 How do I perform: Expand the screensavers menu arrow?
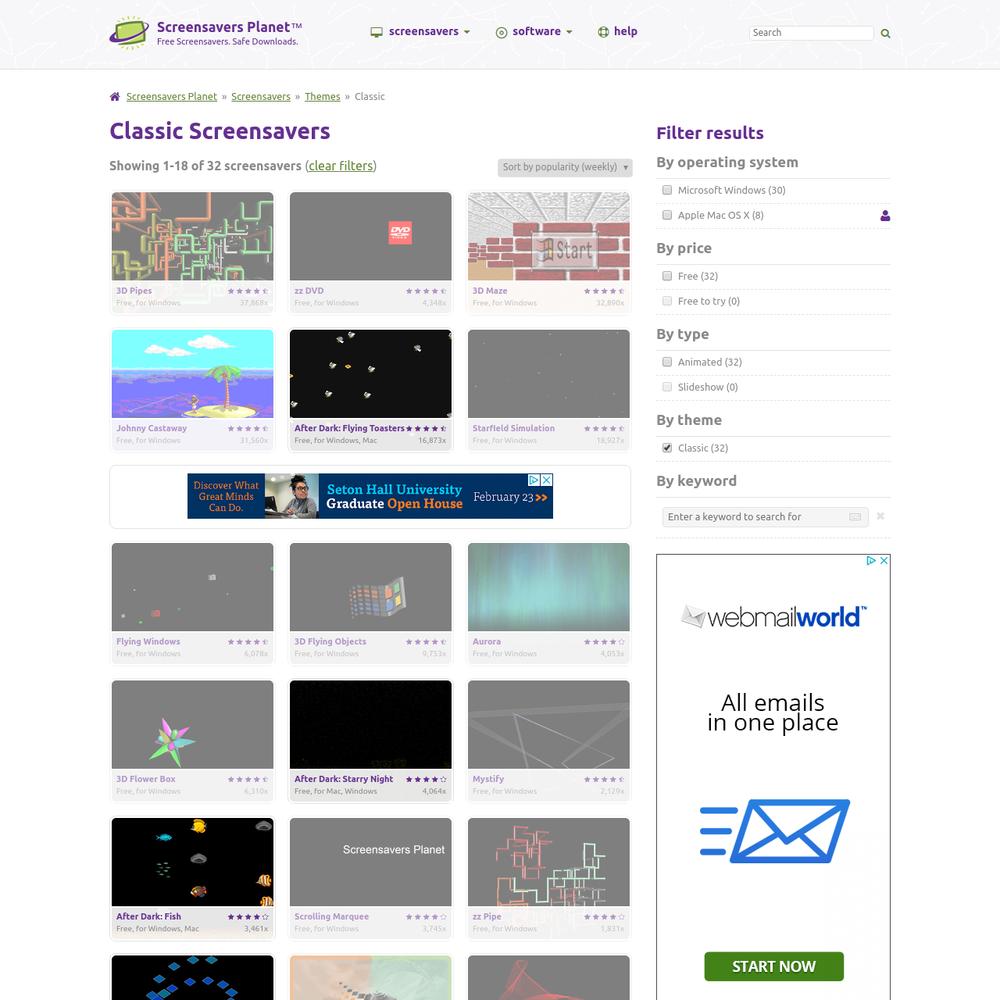pos(467,32)
